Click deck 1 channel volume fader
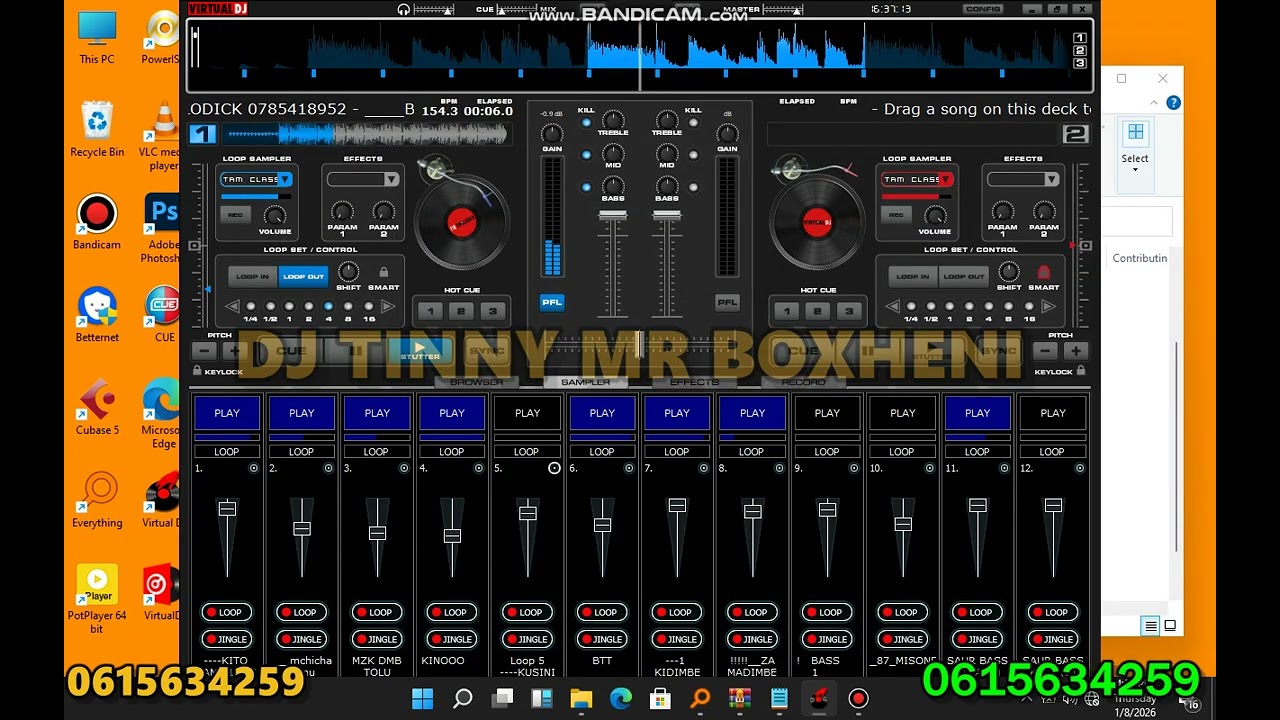Image resolution: width=1280 pixels, height=720 pixels. (613, 216)
